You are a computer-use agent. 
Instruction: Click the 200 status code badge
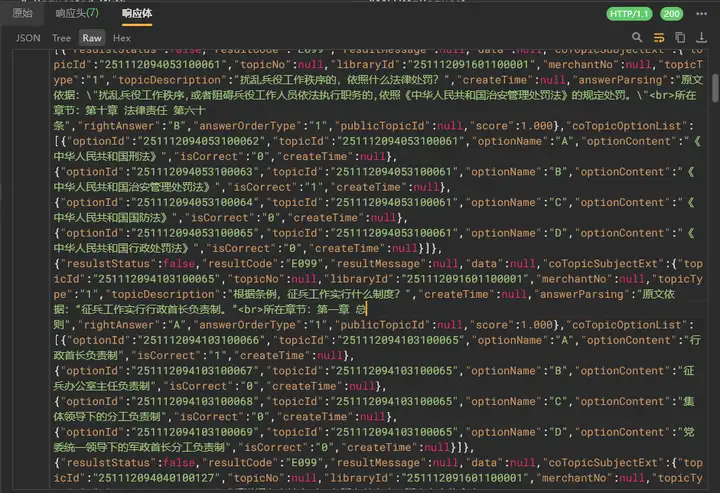[671, 14]
